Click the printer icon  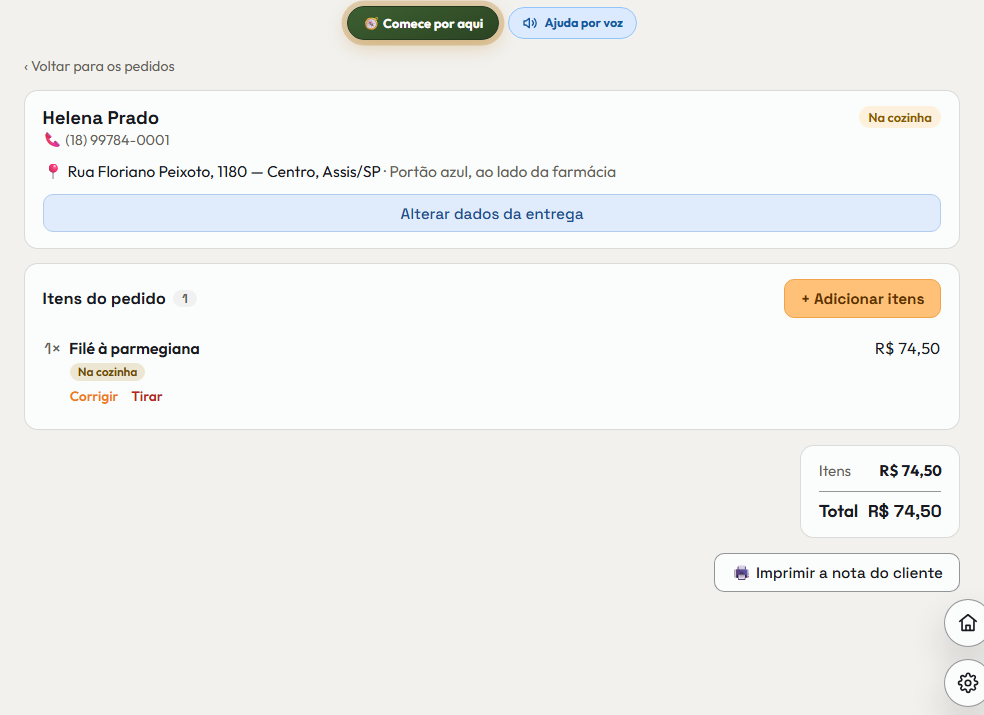pos(742,573)
